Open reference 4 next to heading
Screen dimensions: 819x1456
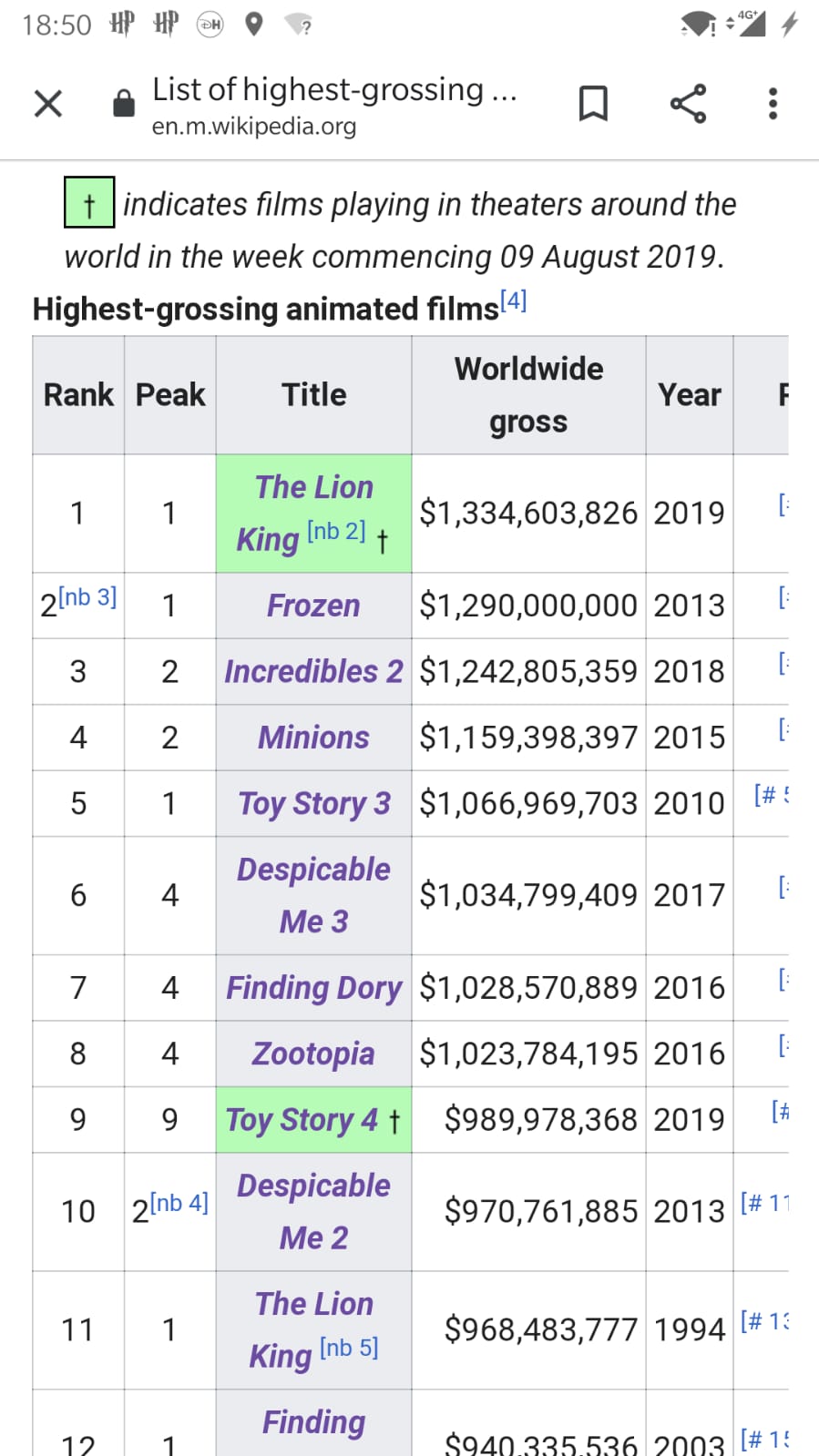tap(514, 300)
